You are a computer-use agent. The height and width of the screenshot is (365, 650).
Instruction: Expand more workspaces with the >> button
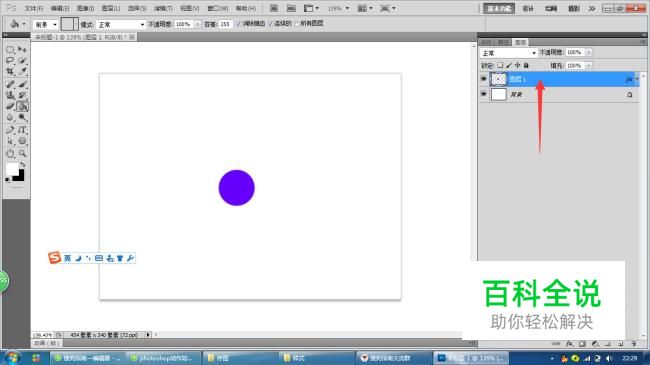pos(592,8)
